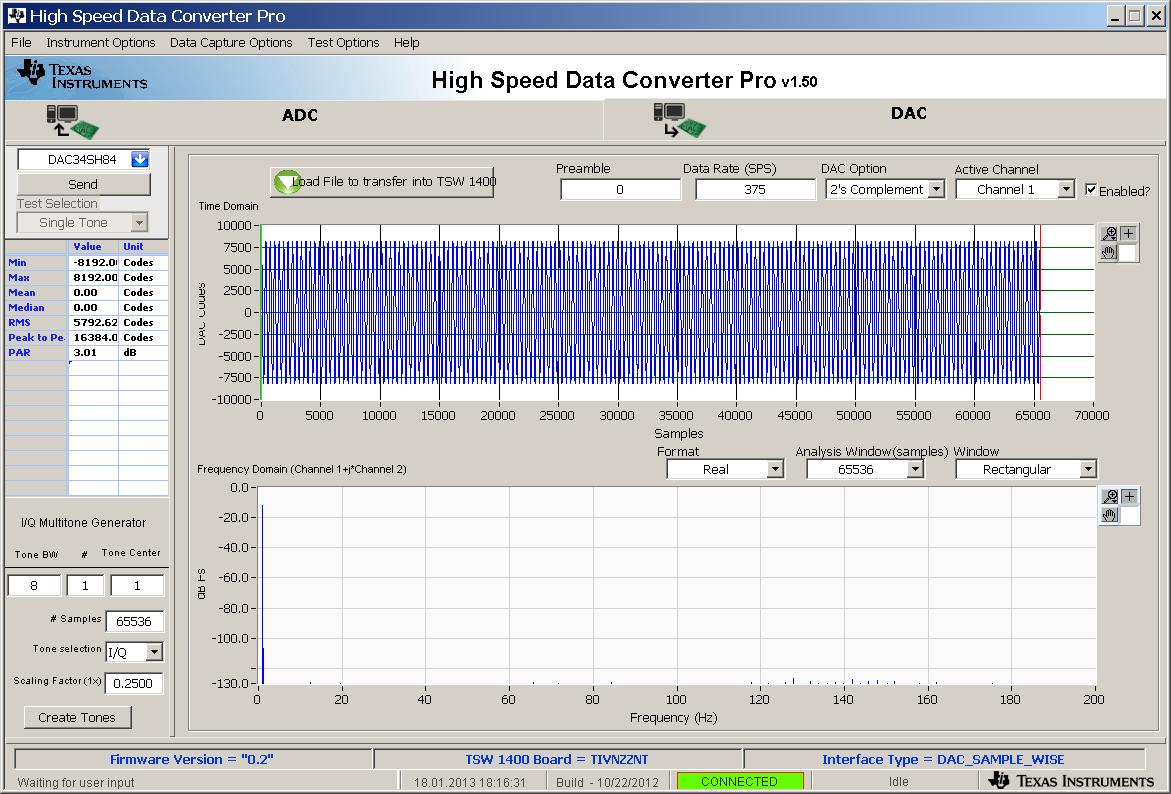Click the Tone Center input field

tap(137, 586)
